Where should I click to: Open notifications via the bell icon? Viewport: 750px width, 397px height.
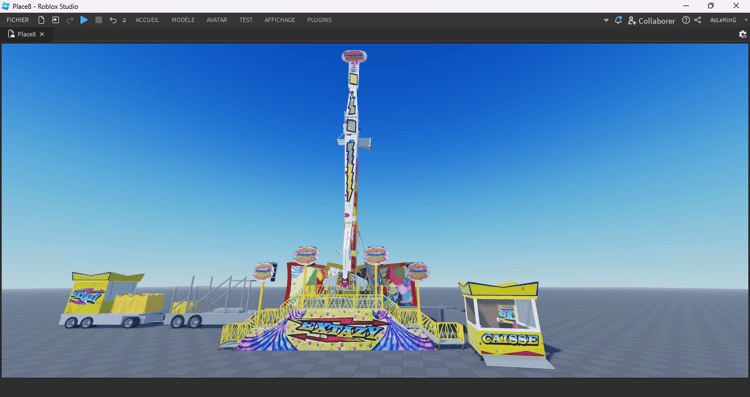[618, 20]
